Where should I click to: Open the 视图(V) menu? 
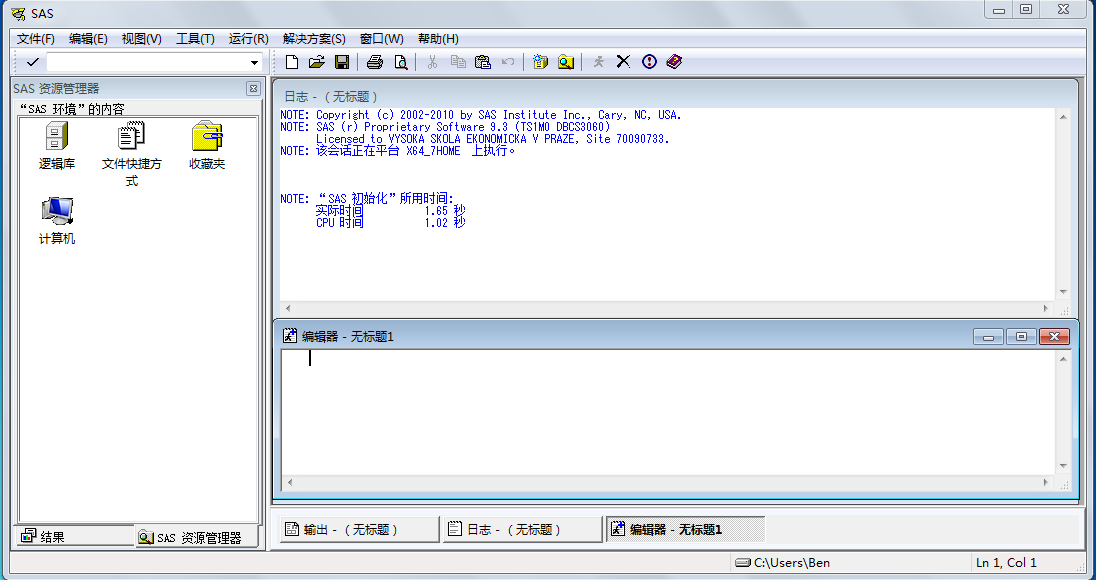[141, 39]
